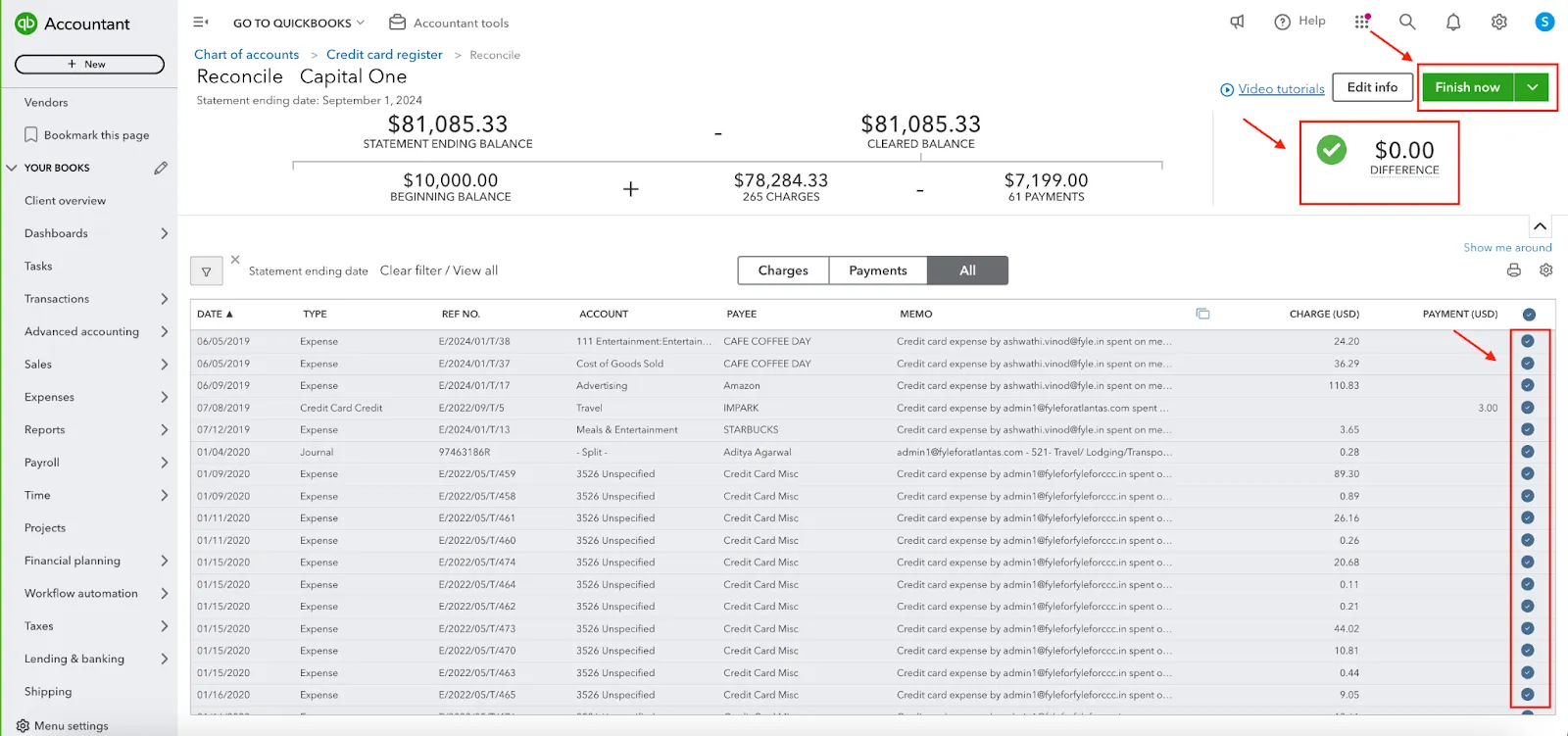Open the filter funnel button
Screen dimensions: 1568x736
[206, 271]
